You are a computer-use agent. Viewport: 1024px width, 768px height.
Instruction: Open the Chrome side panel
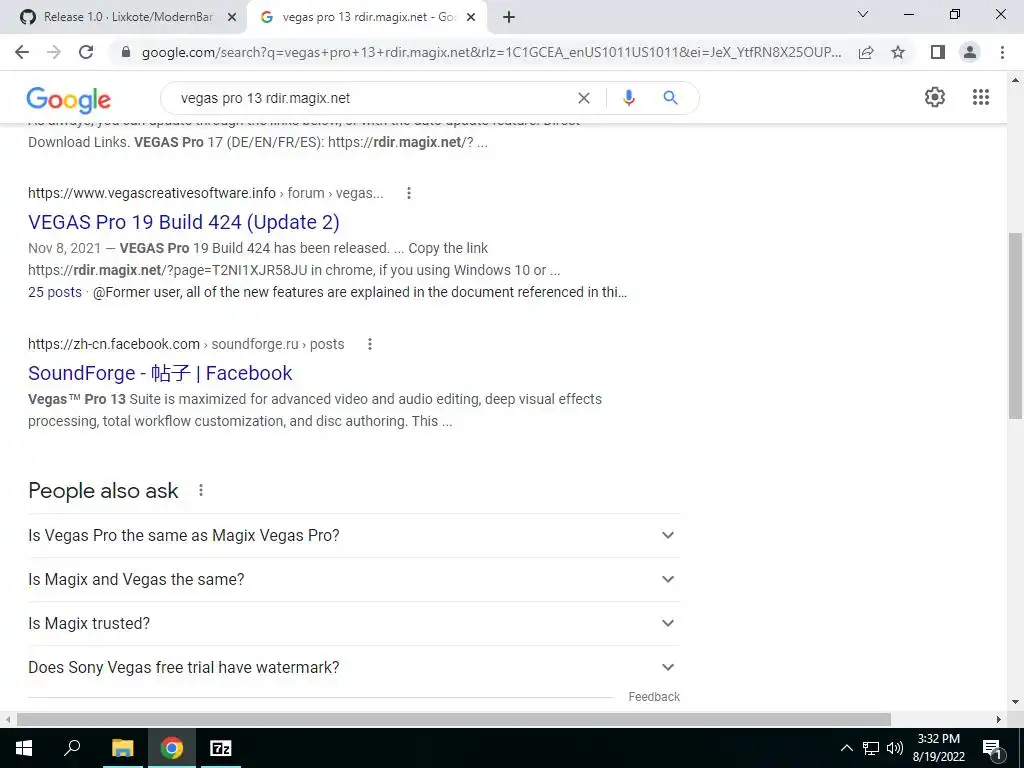[938, 52]
